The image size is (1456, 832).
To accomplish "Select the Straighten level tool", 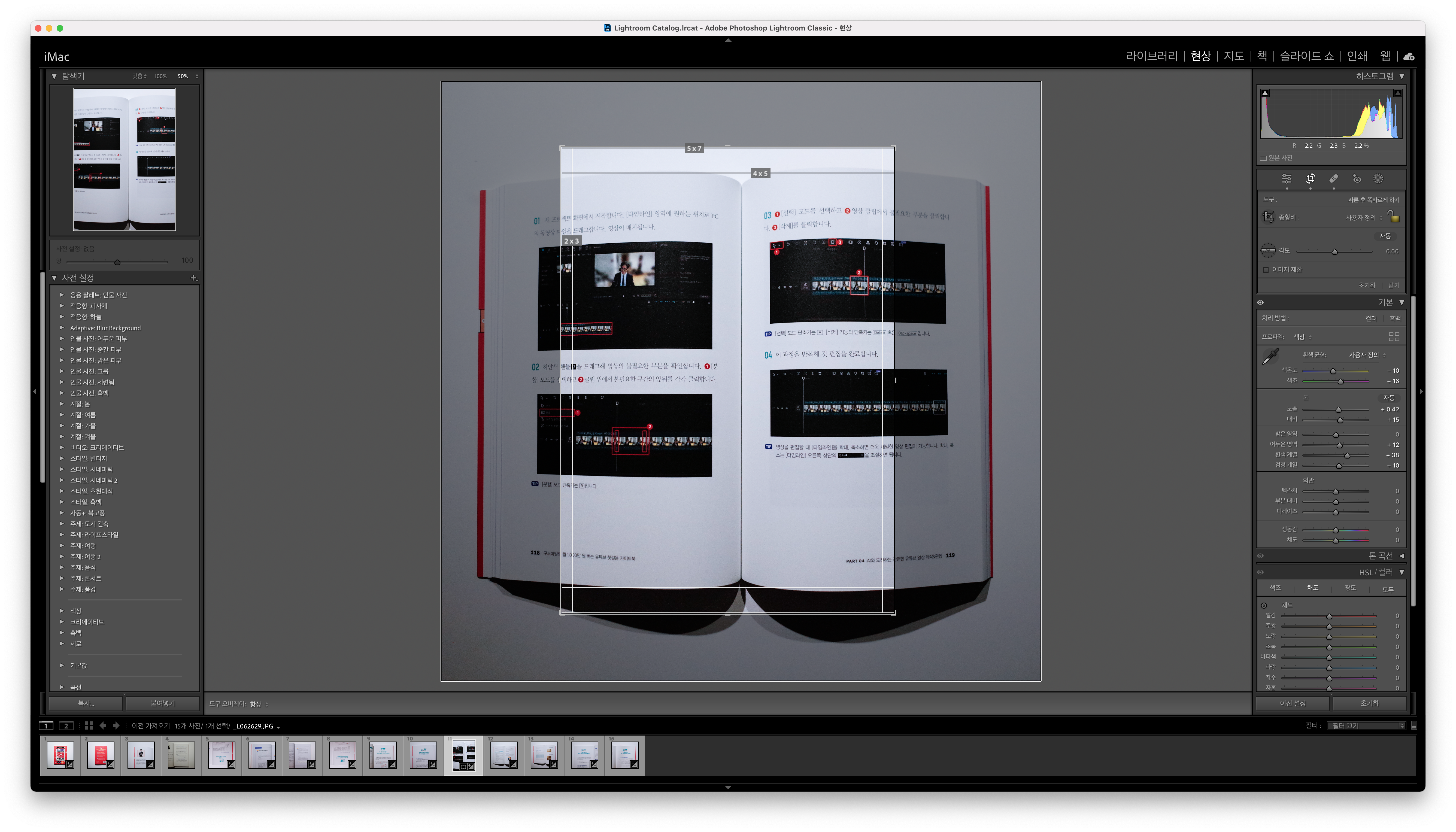I will [1268, 250].
